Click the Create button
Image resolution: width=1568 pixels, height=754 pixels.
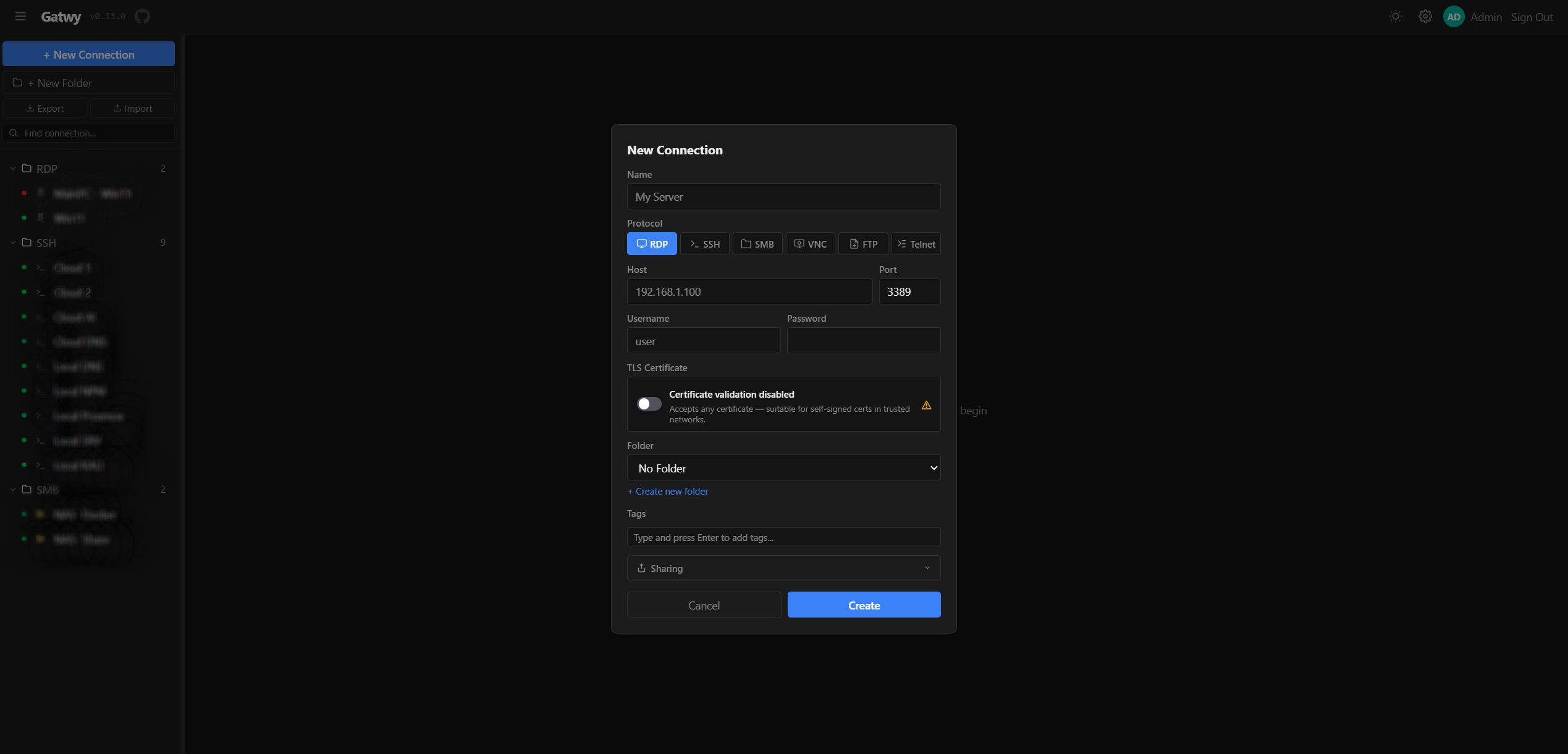click(x=864, y=605)
